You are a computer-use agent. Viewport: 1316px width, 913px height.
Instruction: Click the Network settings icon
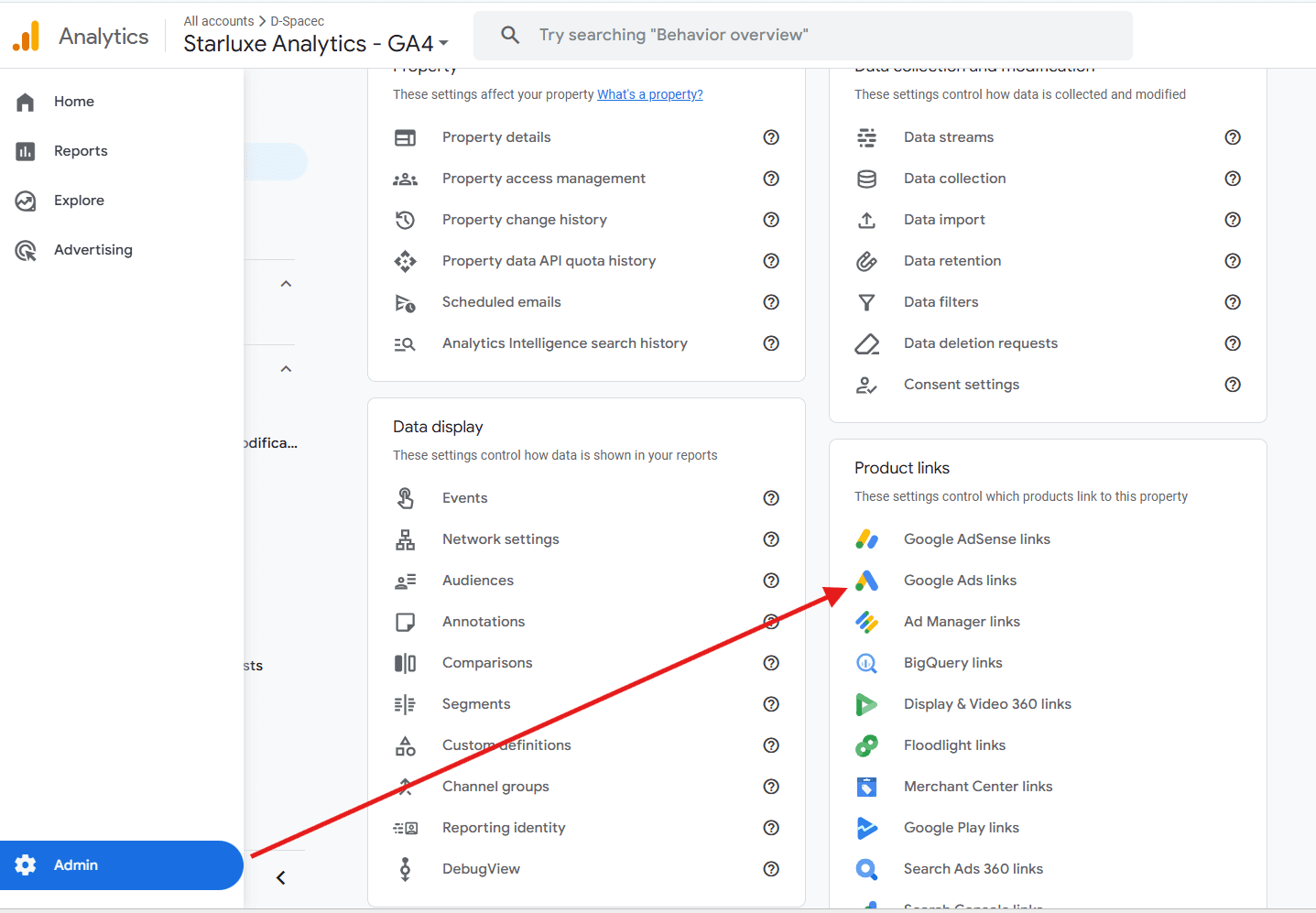[x=405, y=539]
